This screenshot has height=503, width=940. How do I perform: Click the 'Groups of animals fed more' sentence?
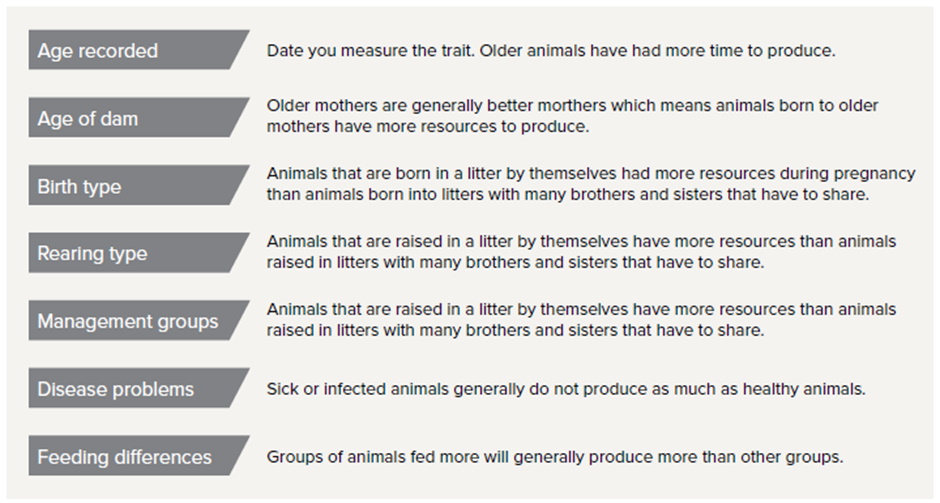pyautogui.click(x=555, y=457)
